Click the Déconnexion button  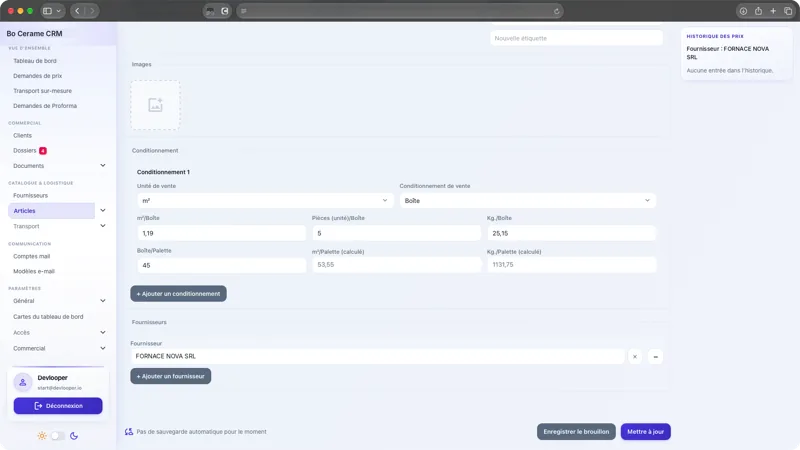58,406
